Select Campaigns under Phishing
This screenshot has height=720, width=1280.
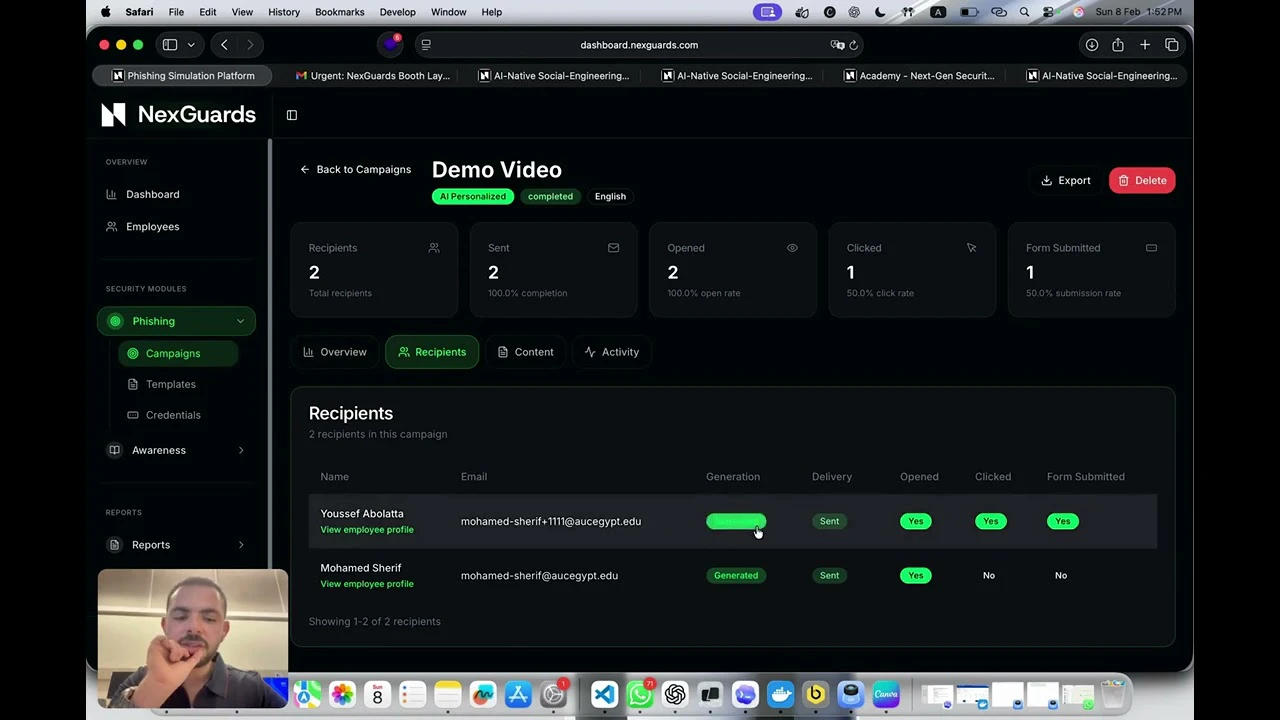click(x=178, y=353)
